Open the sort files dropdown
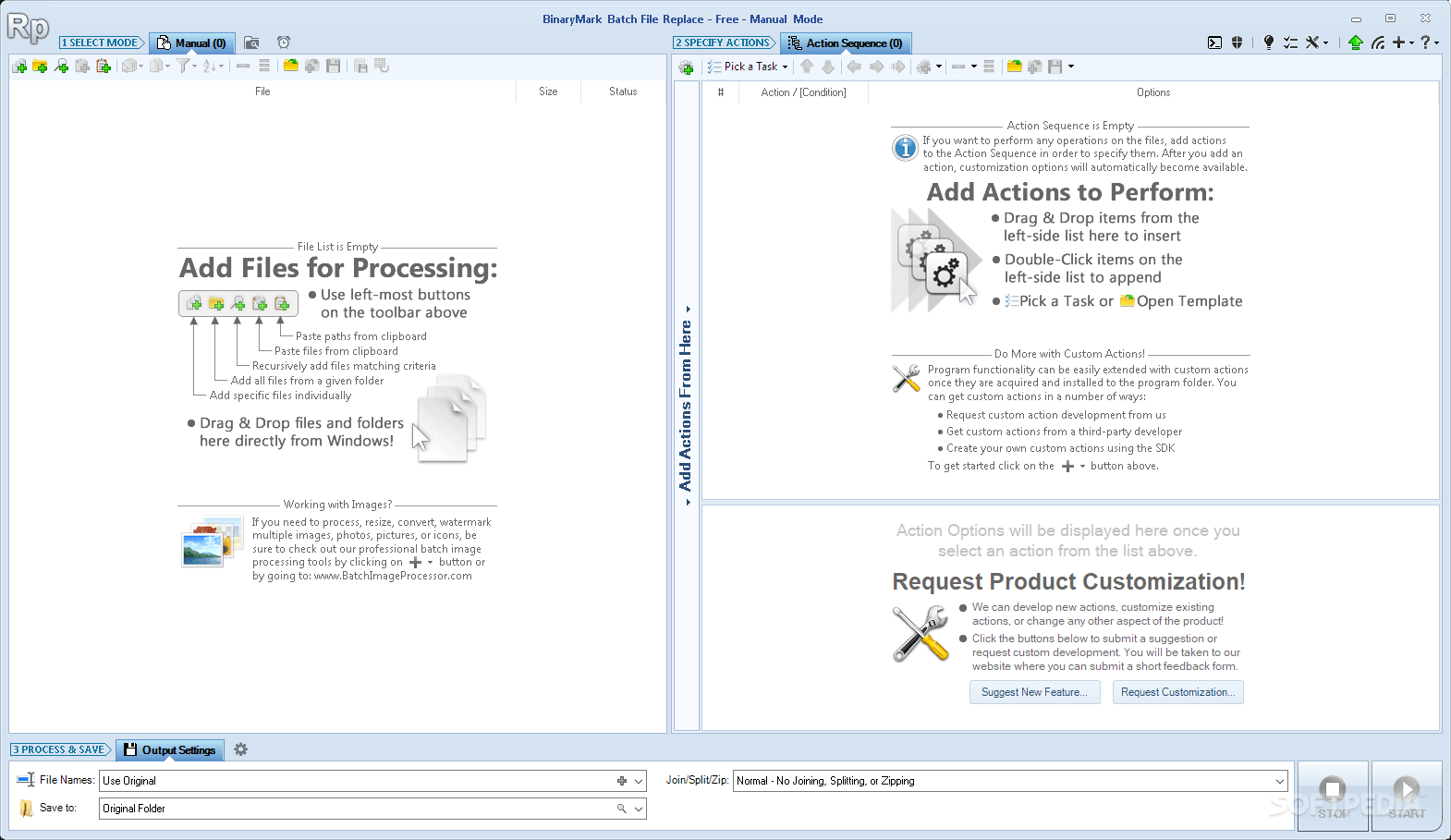The image size is (1451, 840). click(213, 67)
